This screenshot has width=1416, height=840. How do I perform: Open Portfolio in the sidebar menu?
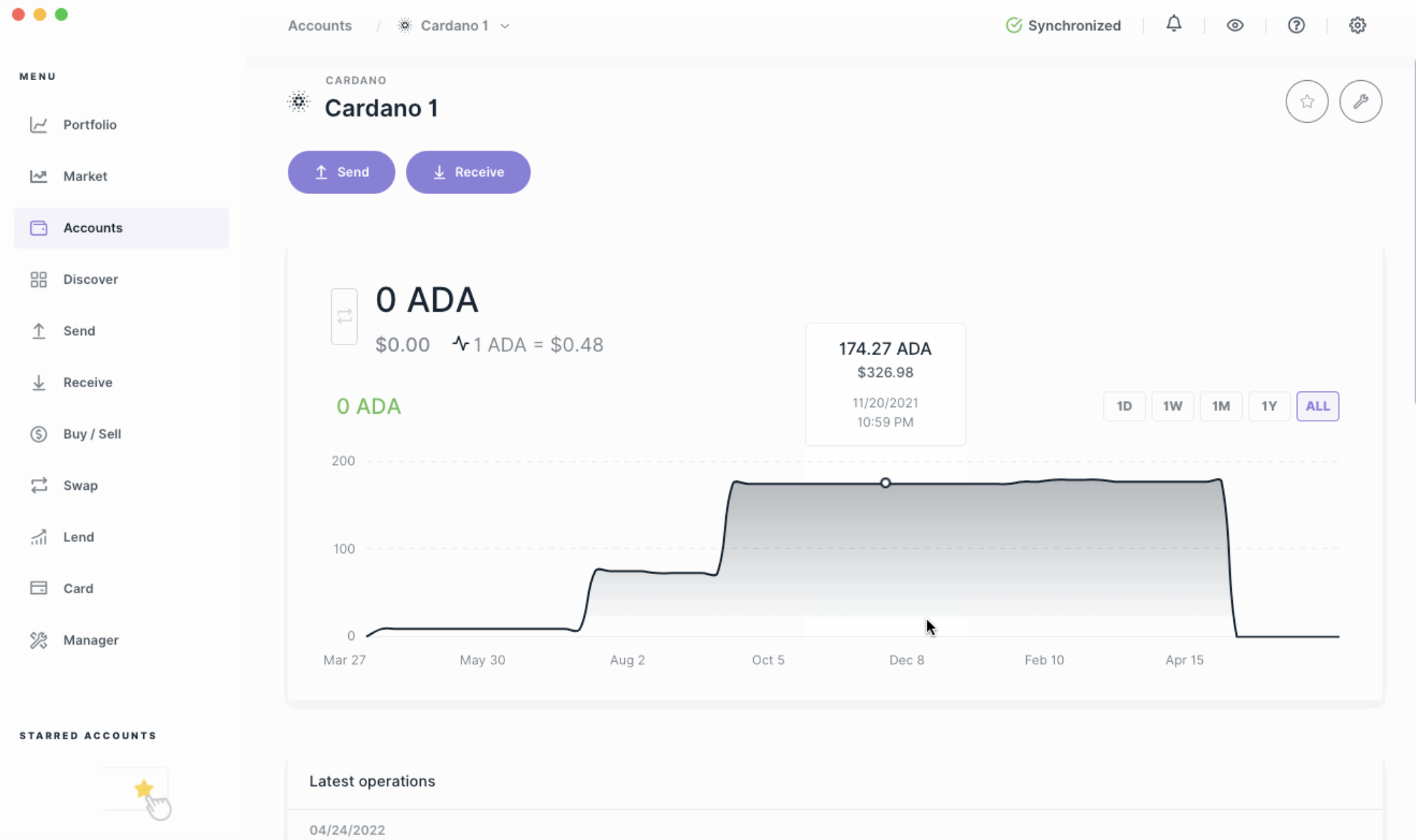tap(90, 125)
